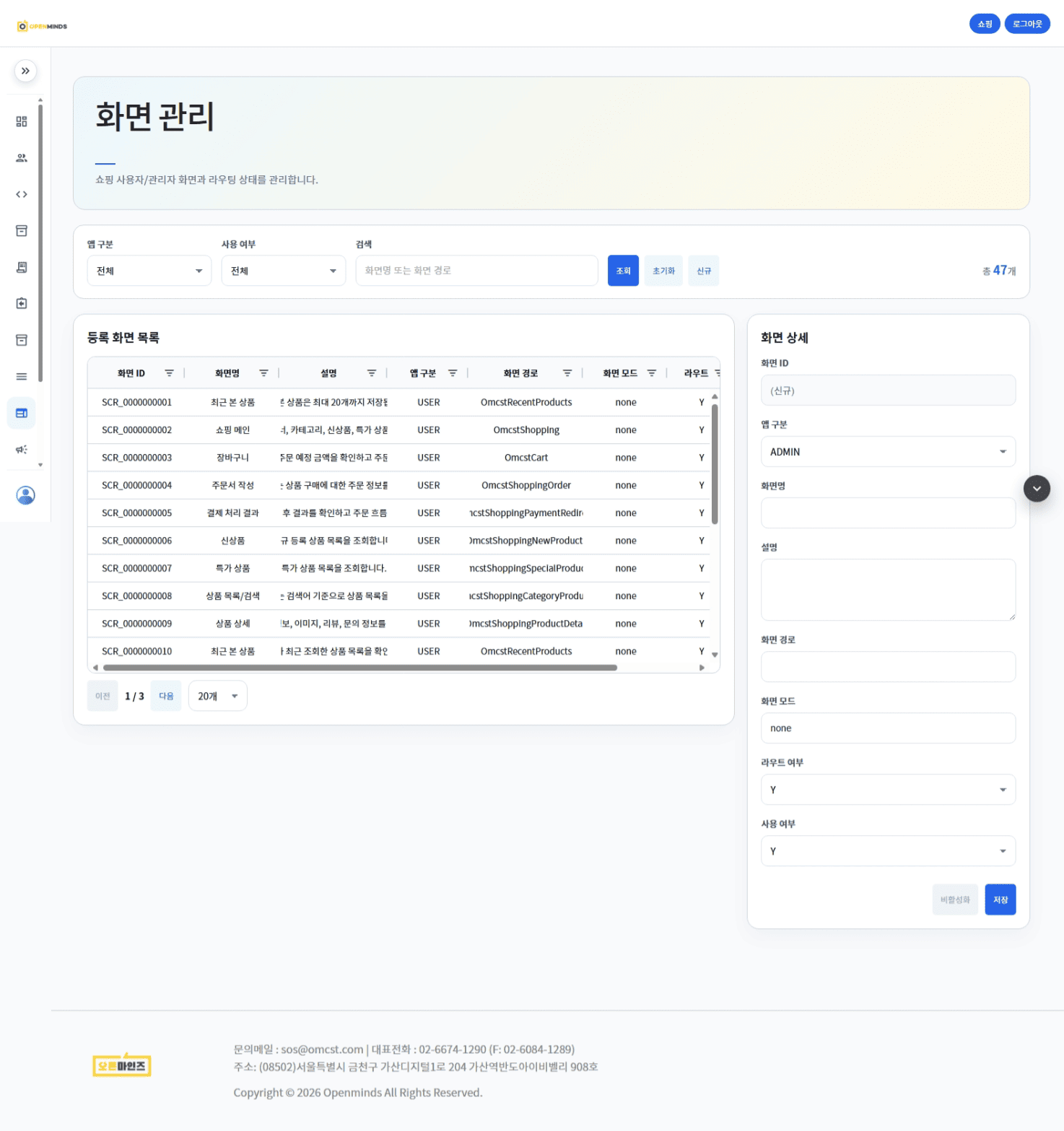Expand the 라우트 여부 dropdown in detail panel
The height and width of the screenshot is (1131, 1064).
(888, 790)
